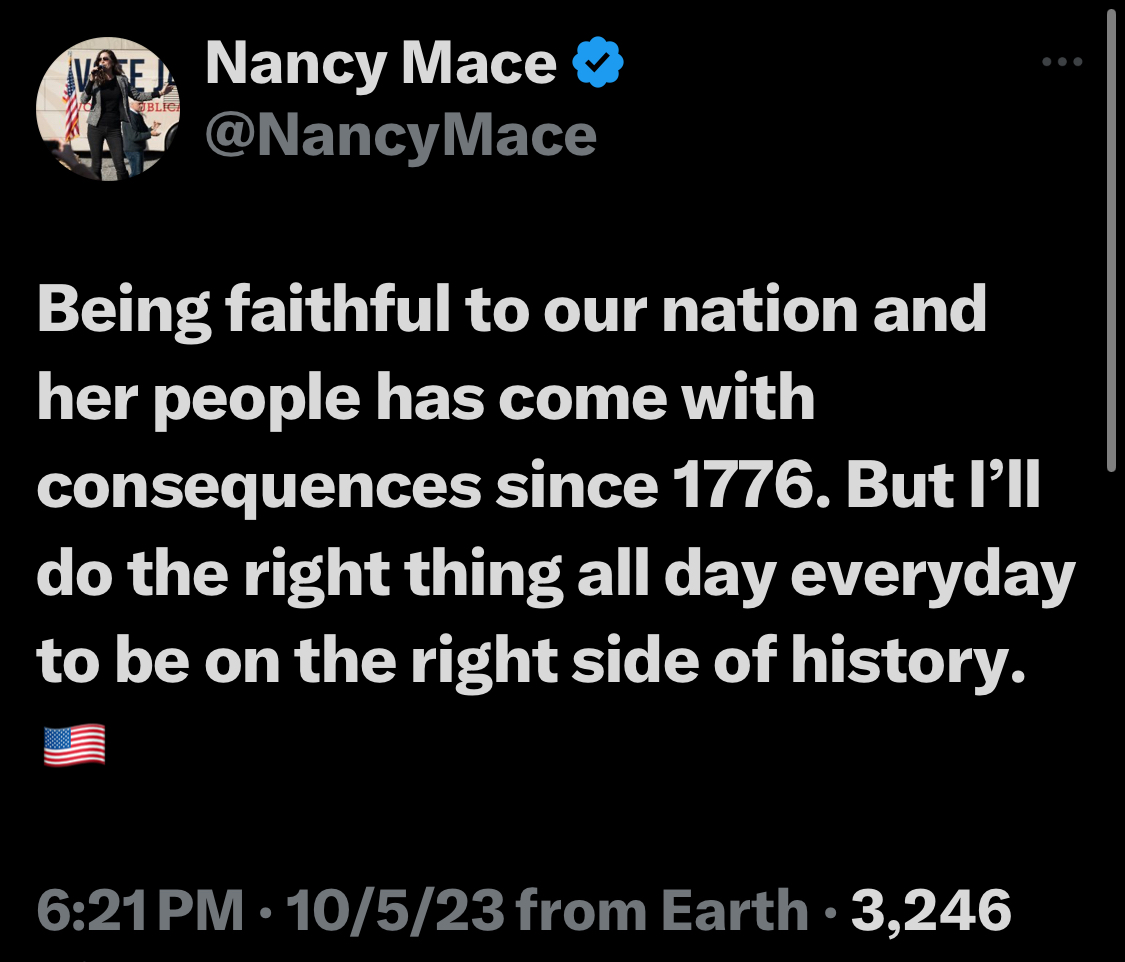Click the tweet line "her people has come with"
This screenshot has width=1125, height=962.
coord(426,400)
